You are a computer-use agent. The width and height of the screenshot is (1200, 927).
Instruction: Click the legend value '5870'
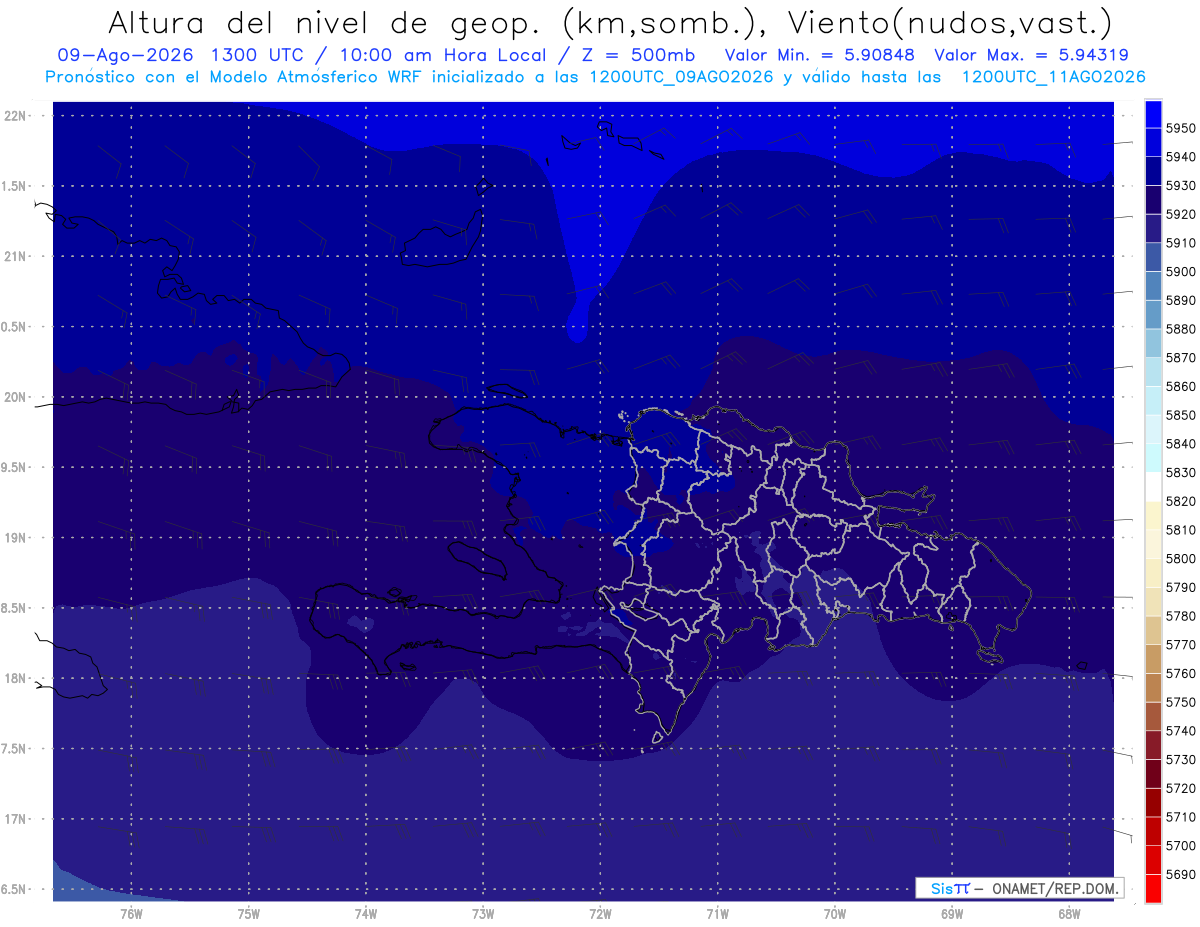1181,357
